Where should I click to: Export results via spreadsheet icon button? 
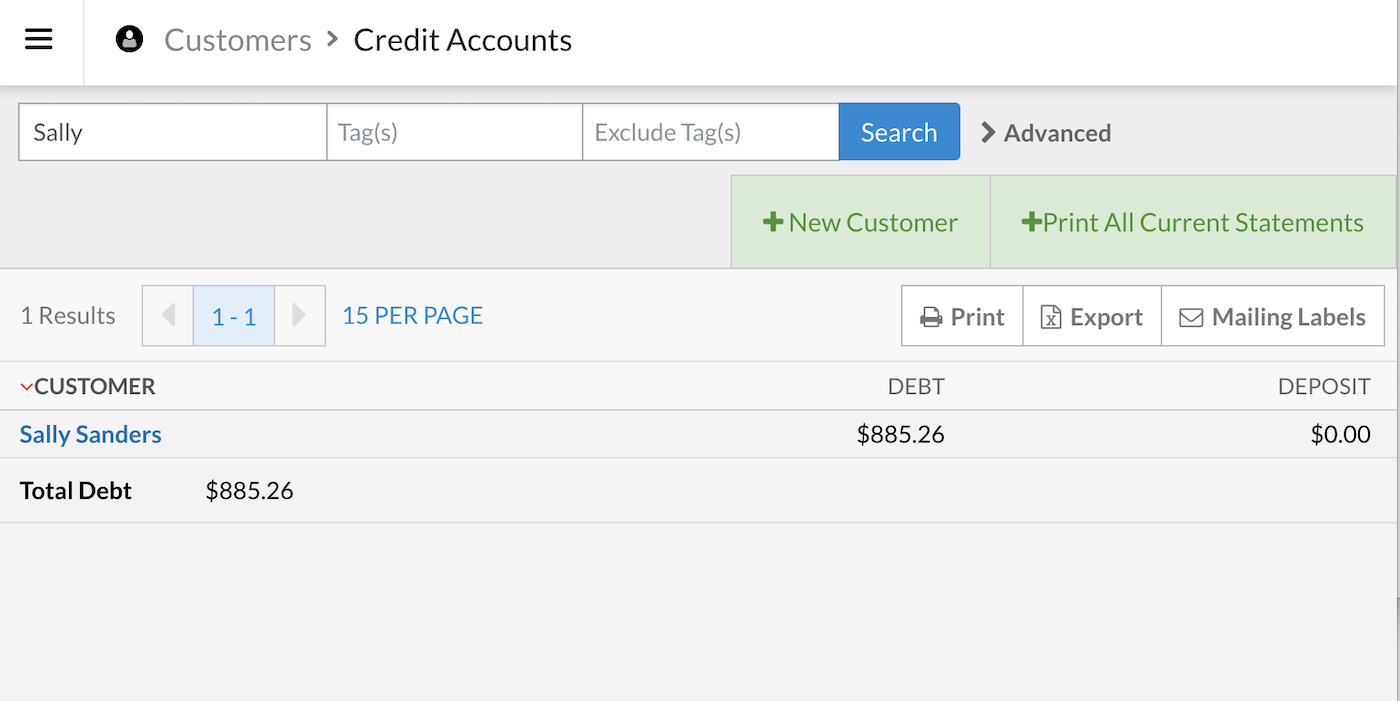point(1091,317)
